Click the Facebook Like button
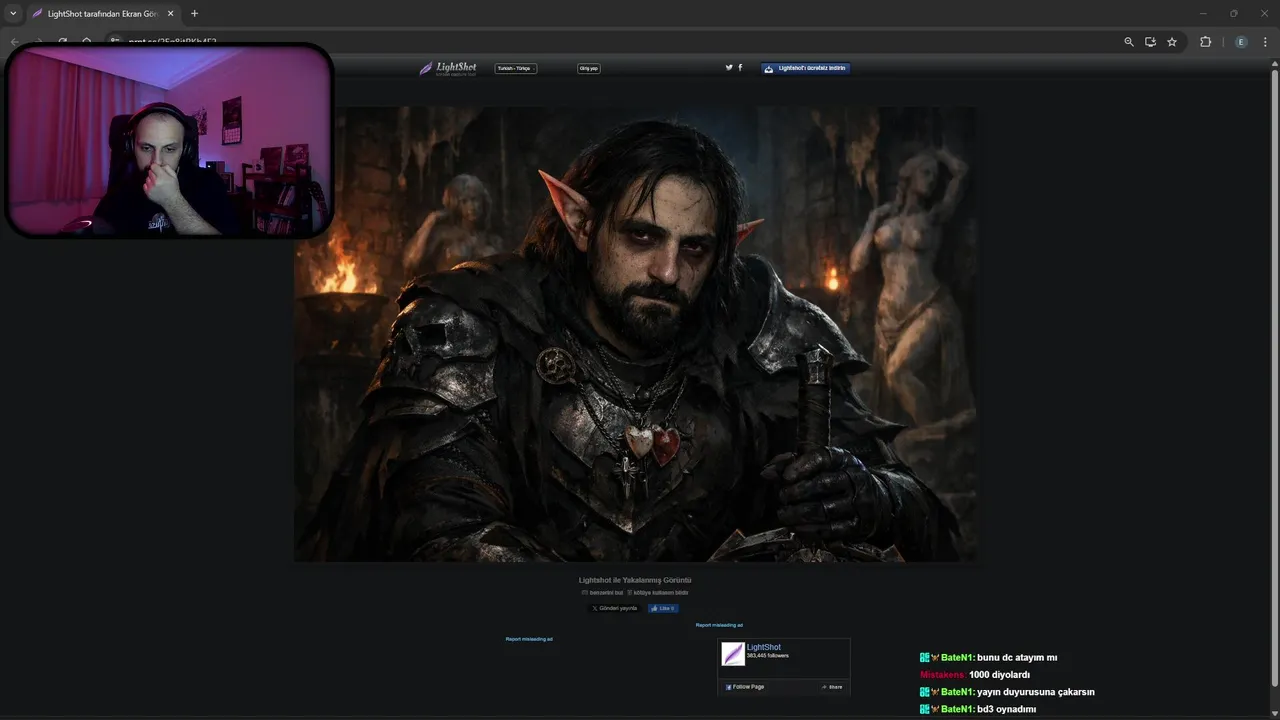The height and width of the screenshot is (720, 1280). pos(663,608)
